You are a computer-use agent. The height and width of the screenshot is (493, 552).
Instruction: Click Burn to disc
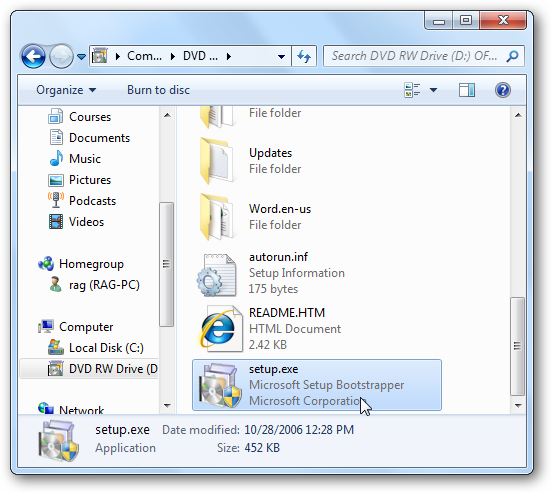[x=158, y=90]
